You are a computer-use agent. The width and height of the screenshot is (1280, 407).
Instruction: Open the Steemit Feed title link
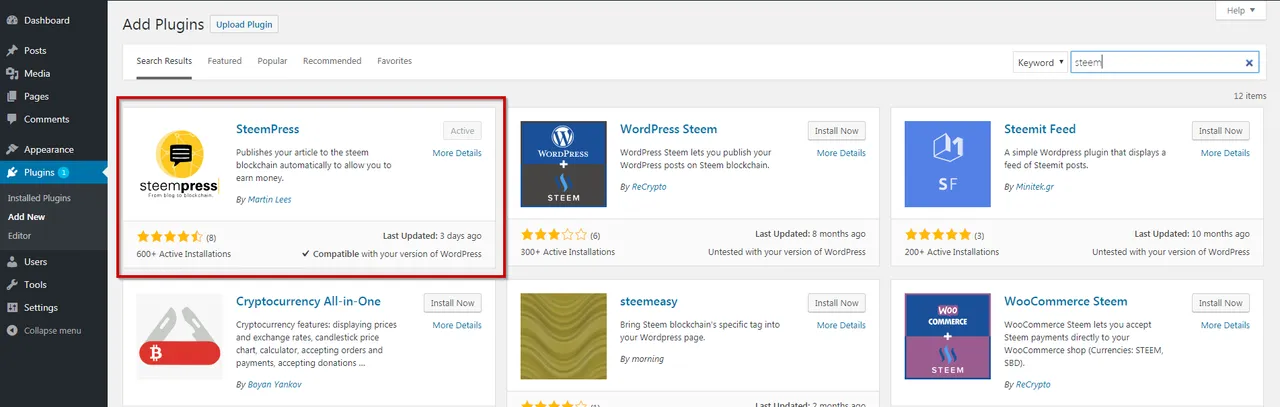pos(1040,129)
